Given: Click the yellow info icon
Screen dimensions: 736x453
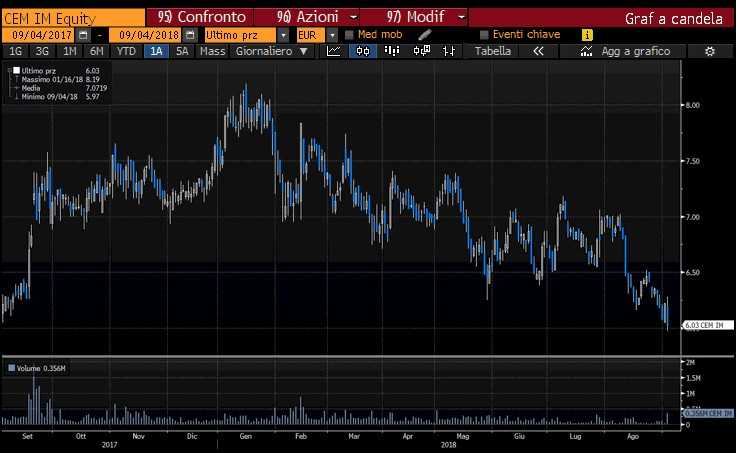Looking at the screenshot, I should tap(587, 35).
